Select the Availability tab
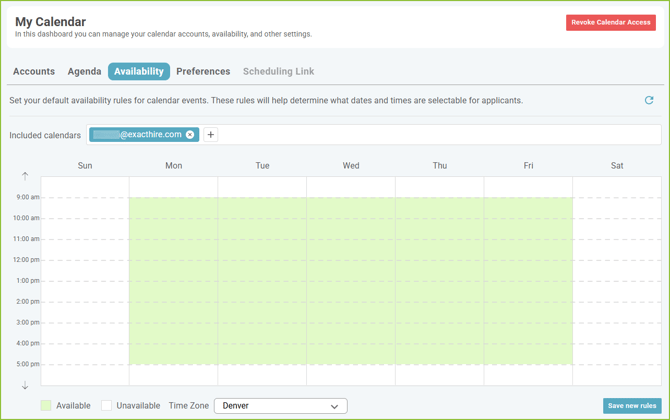Image resolution: width=670 pixels, height=420 pixels. tap(139, 72)
